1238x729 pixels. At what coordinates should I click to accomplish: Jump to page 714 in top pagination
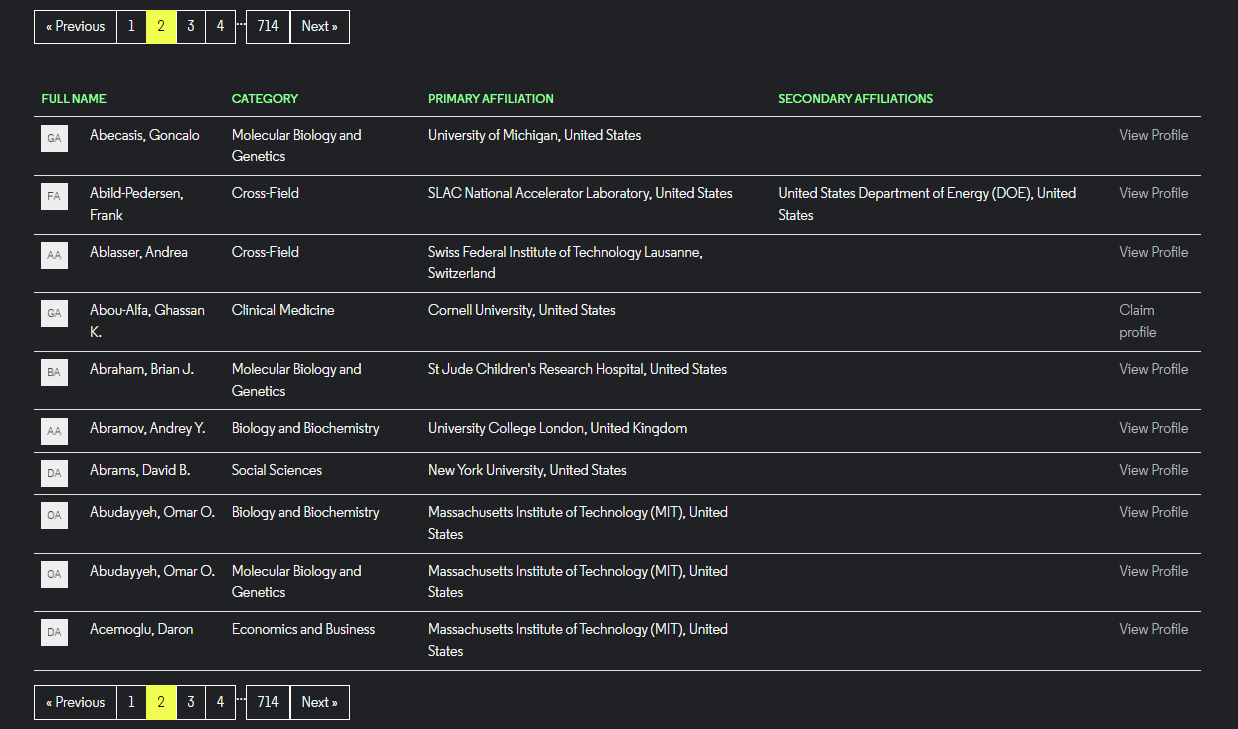click(268, 27)
